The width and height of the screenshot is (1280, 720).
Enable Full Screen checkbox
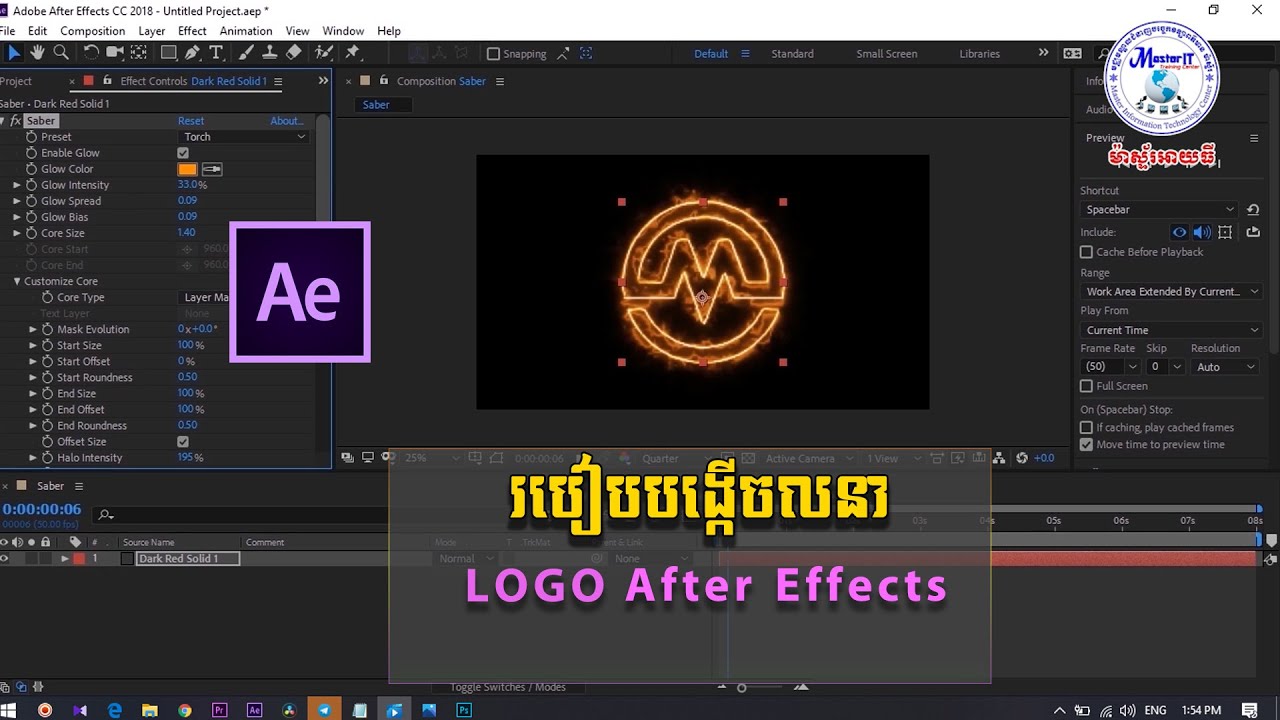1087,386
